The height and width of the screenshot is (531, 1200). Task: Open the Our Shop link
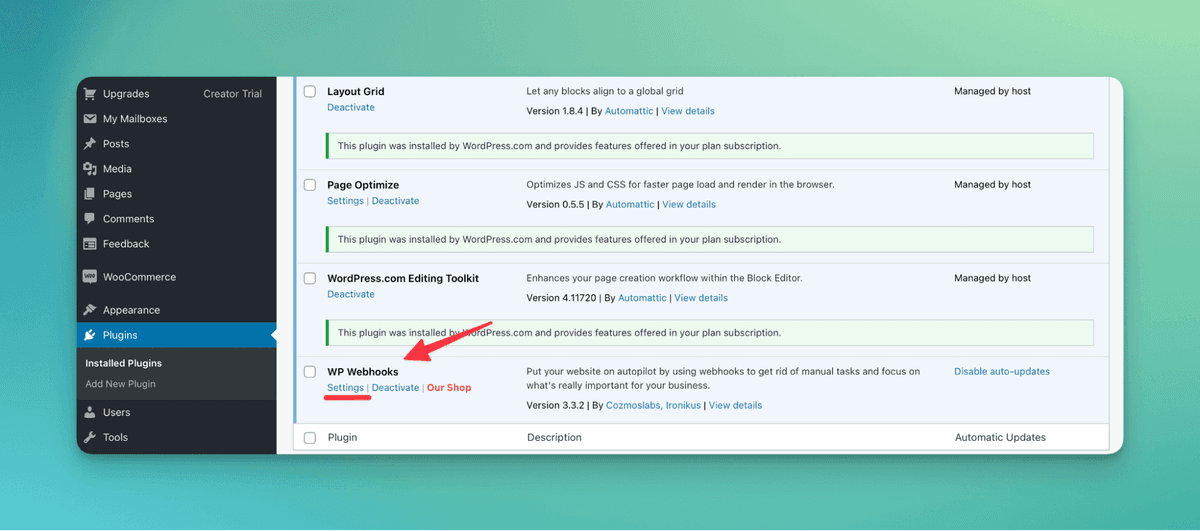[449, 388]
